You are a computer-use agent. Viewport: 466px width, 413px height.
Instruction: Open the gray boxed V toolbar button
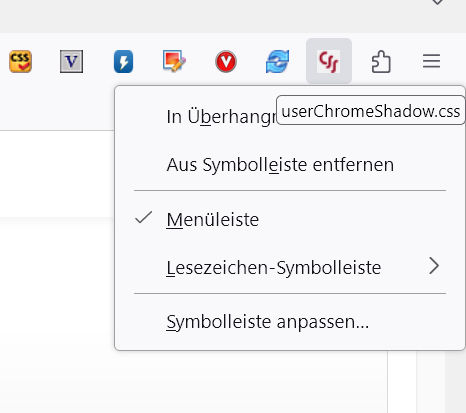click(x=71, y=61)
